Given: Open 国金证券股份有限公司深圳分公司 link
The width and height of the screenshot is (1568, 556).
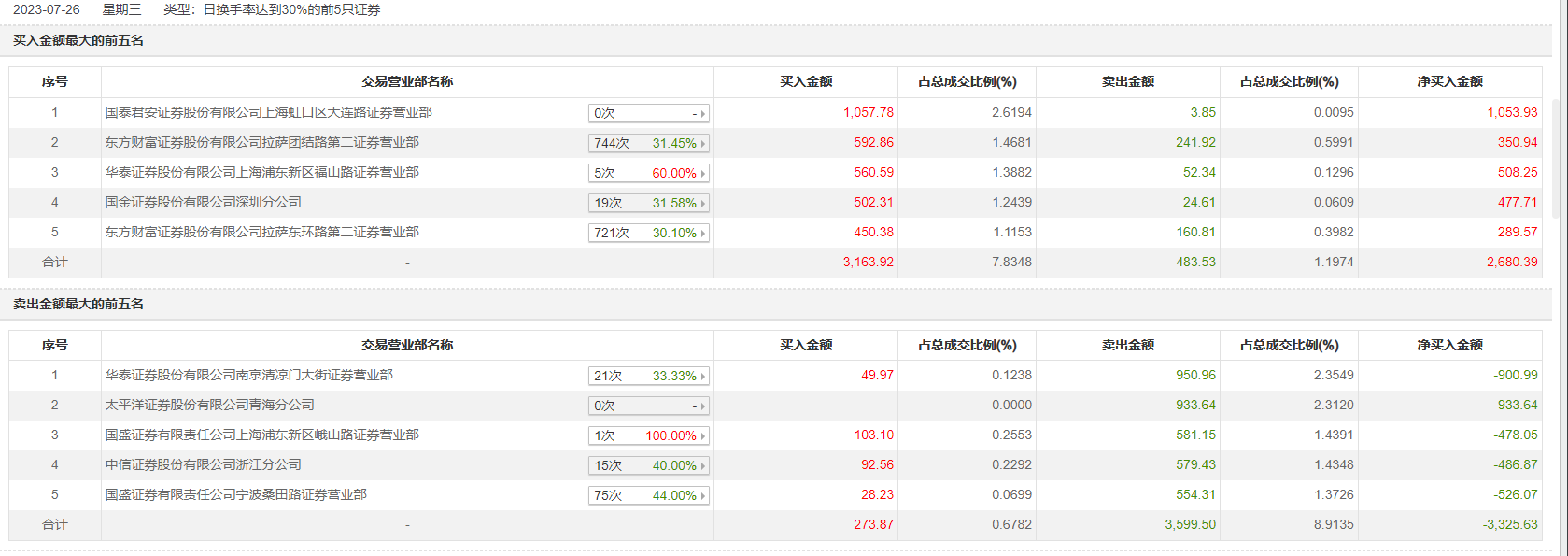Looking at the screenshot, I should [x=203, y=202].
